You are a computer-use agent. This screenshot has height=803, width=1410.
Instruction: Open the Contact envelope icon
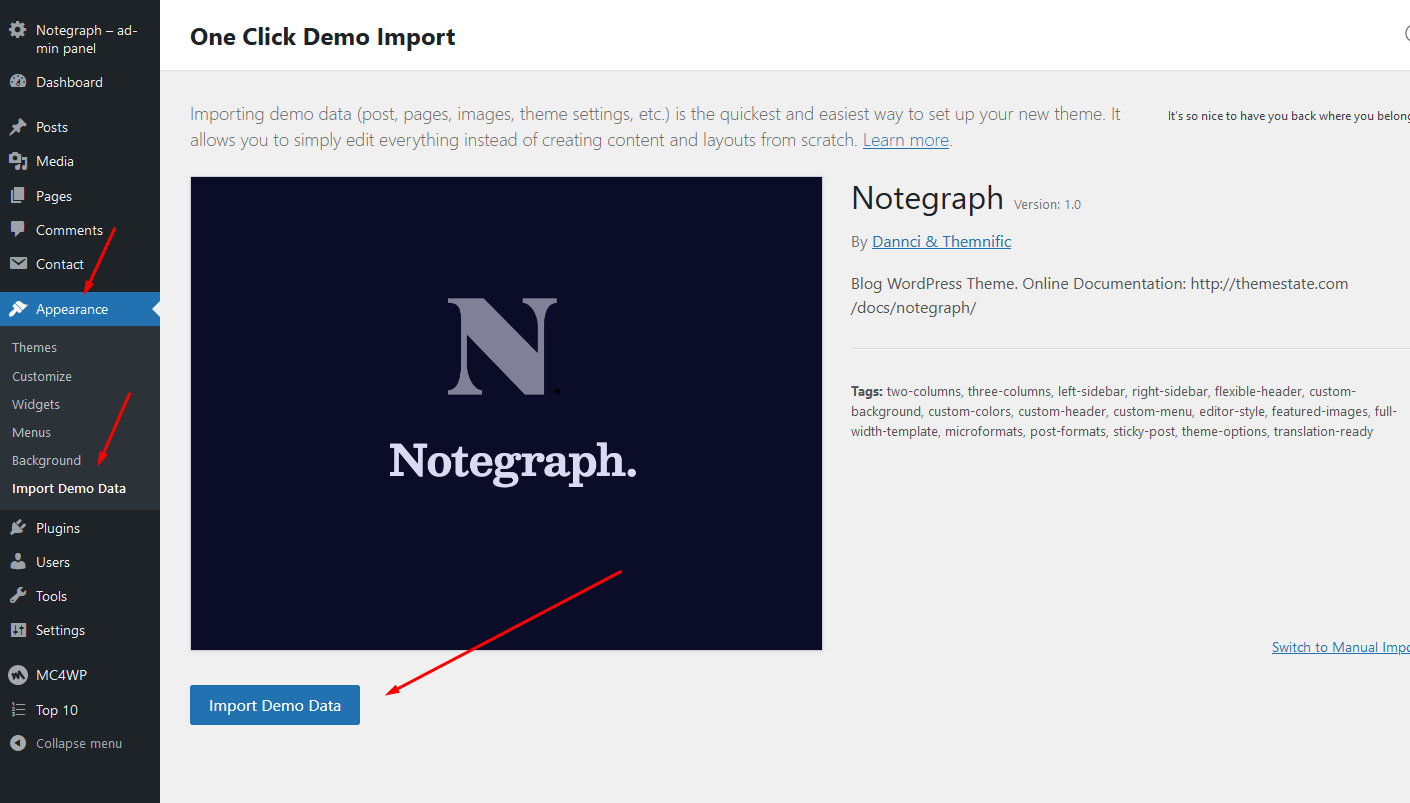(17, 263)
